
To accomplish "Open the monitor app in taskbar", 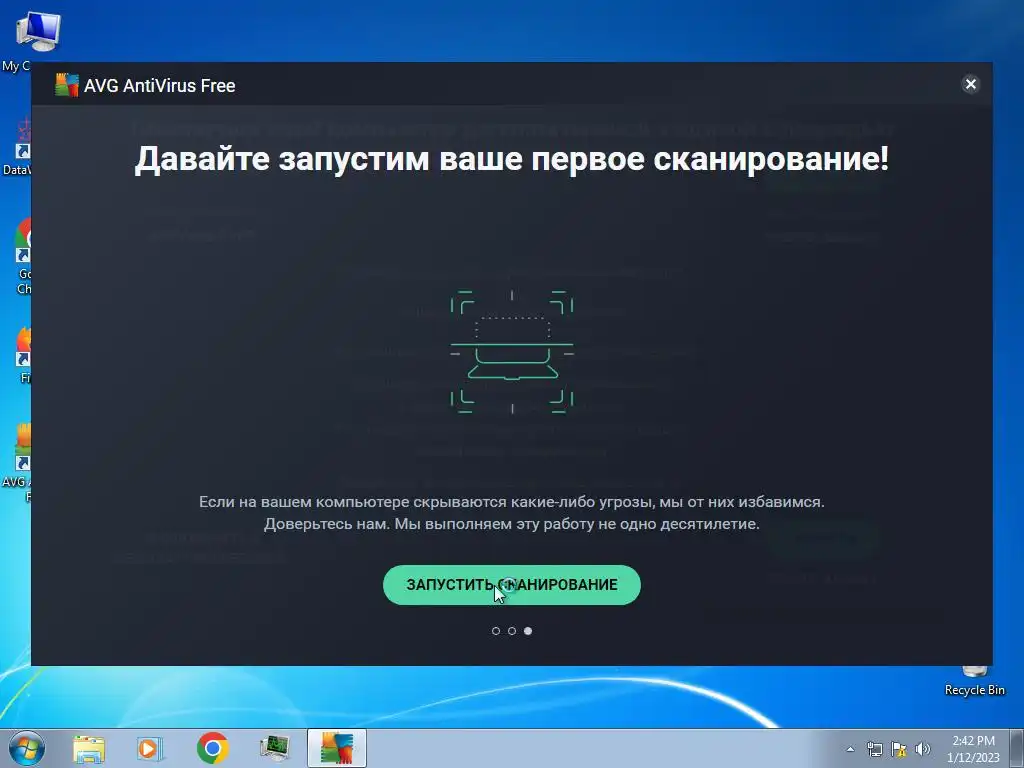I will [274, 748].
